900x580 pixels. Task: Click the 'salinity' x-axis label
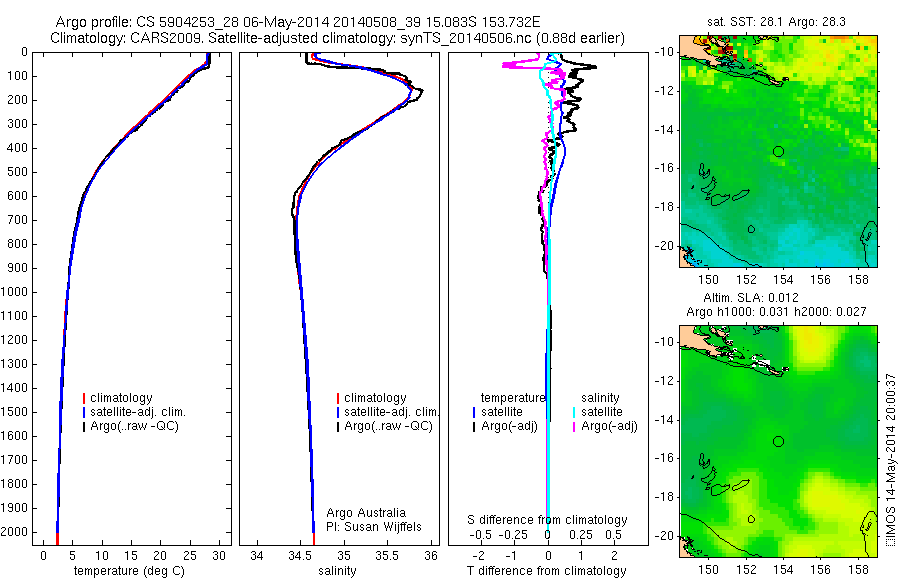coord(338,571)
